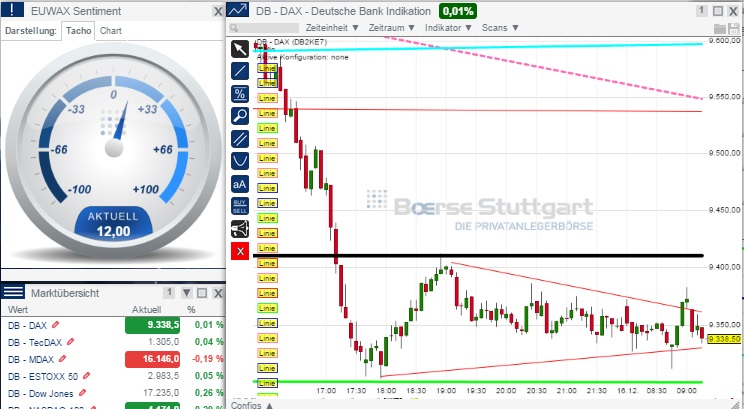
Task: Select the arrow pointer tool in chart toolbar
Action: (240, 49)
